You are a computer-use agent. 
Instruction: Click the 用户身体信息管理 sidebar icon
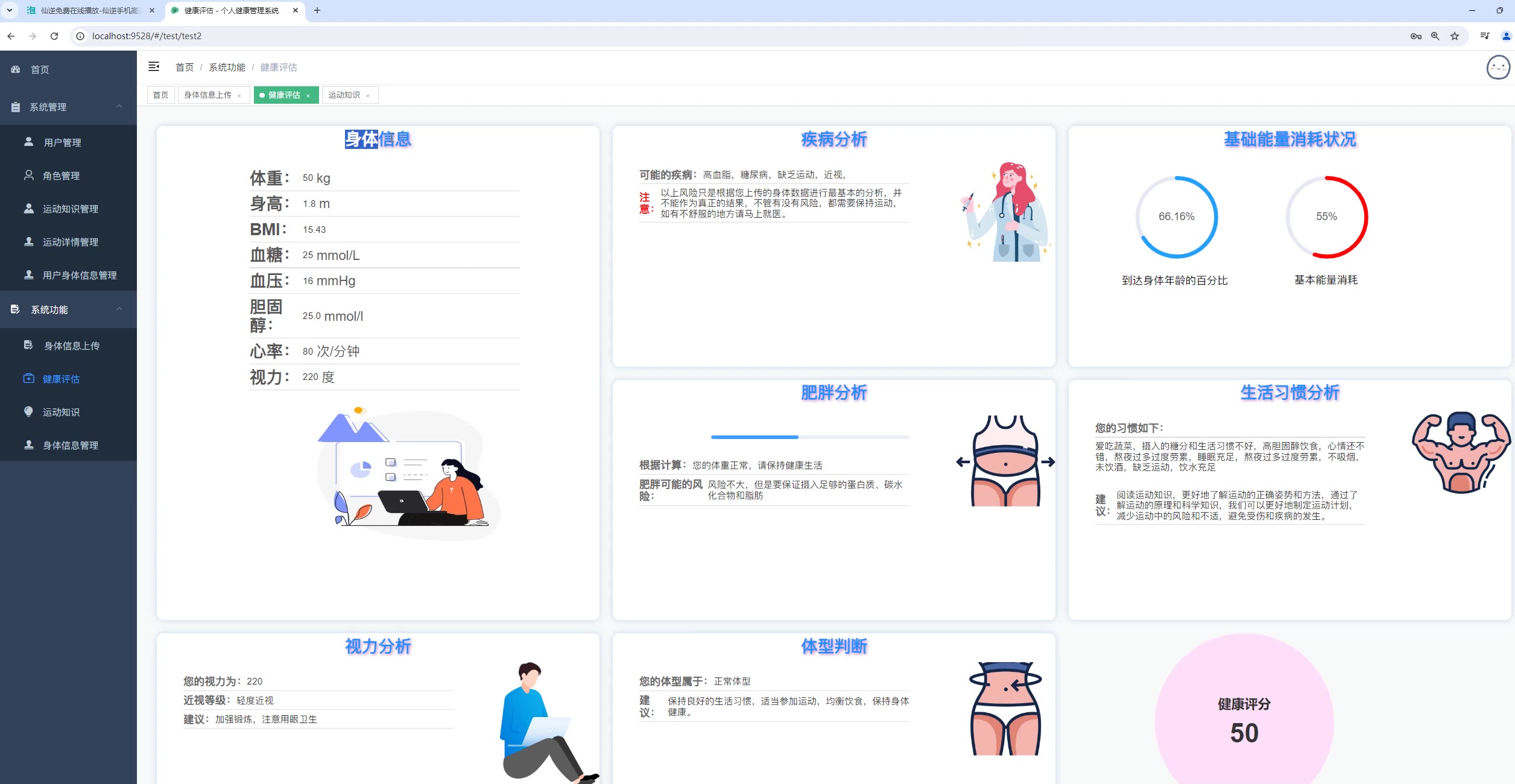tap(28, 274)
